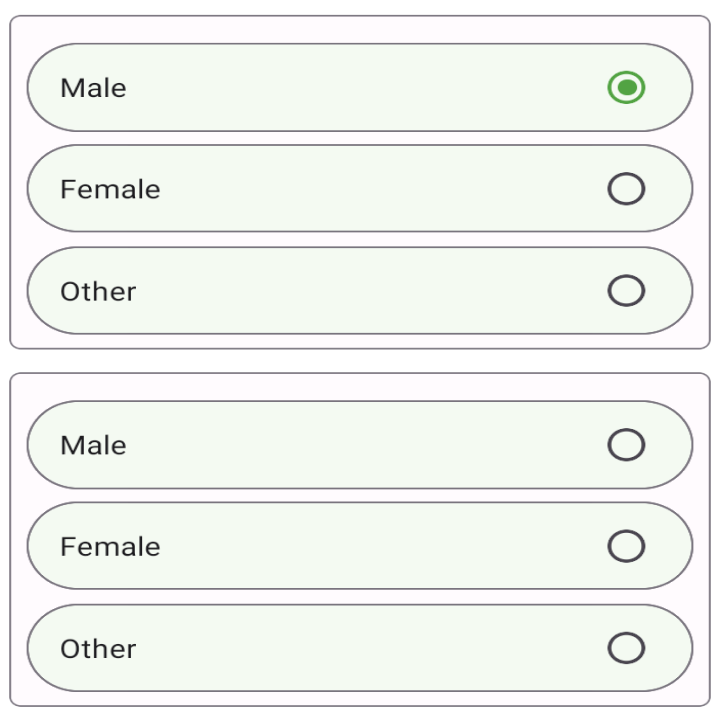
Task: Tap the middle of lower Female option row
Action: [x=360, y=546]
